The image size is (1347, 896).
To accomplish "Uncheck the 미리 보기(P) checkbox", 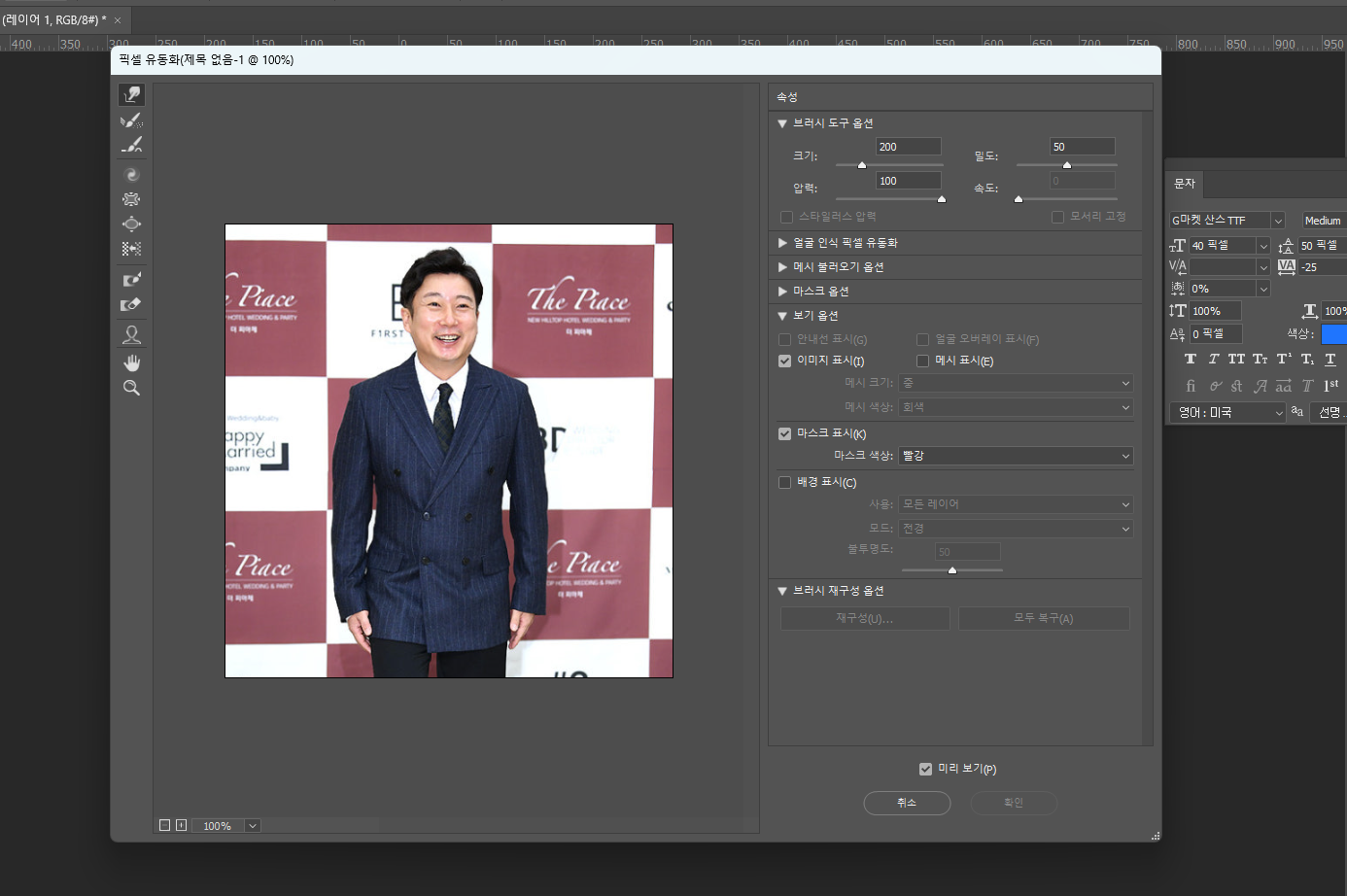I will 925,769.
